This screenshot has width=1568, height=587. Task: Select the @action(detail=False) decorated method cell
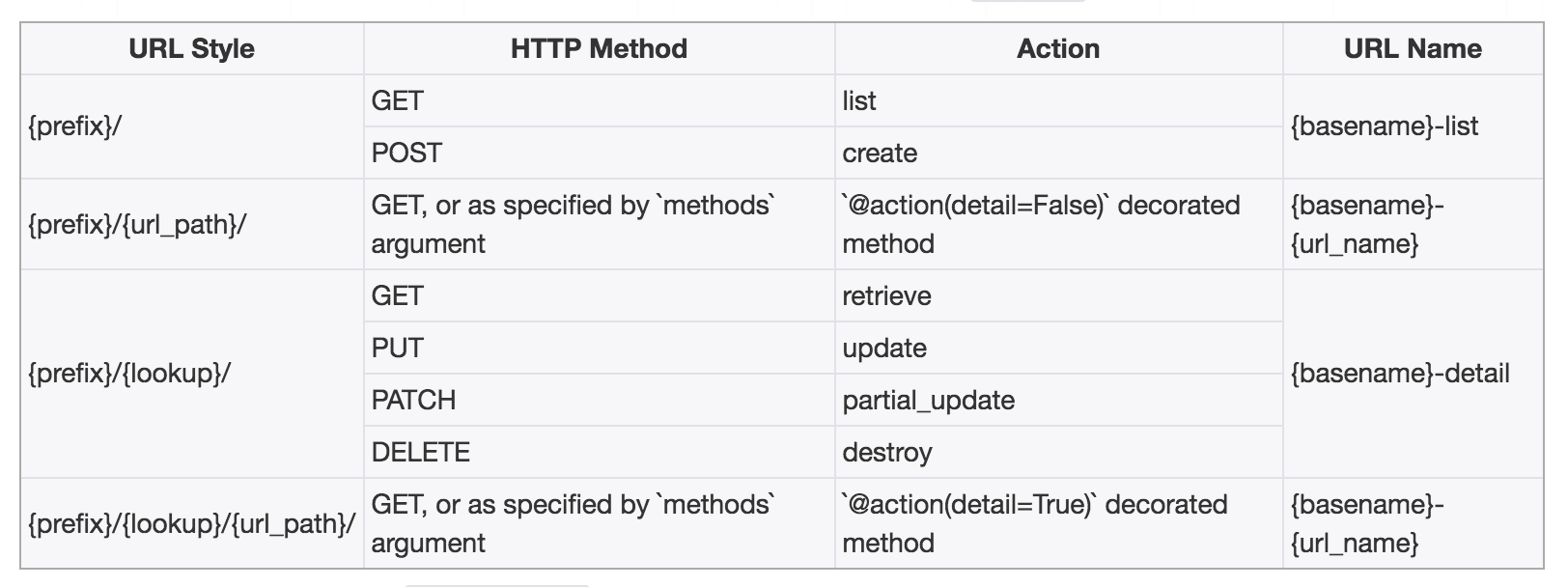click(x=1041, y=224)
